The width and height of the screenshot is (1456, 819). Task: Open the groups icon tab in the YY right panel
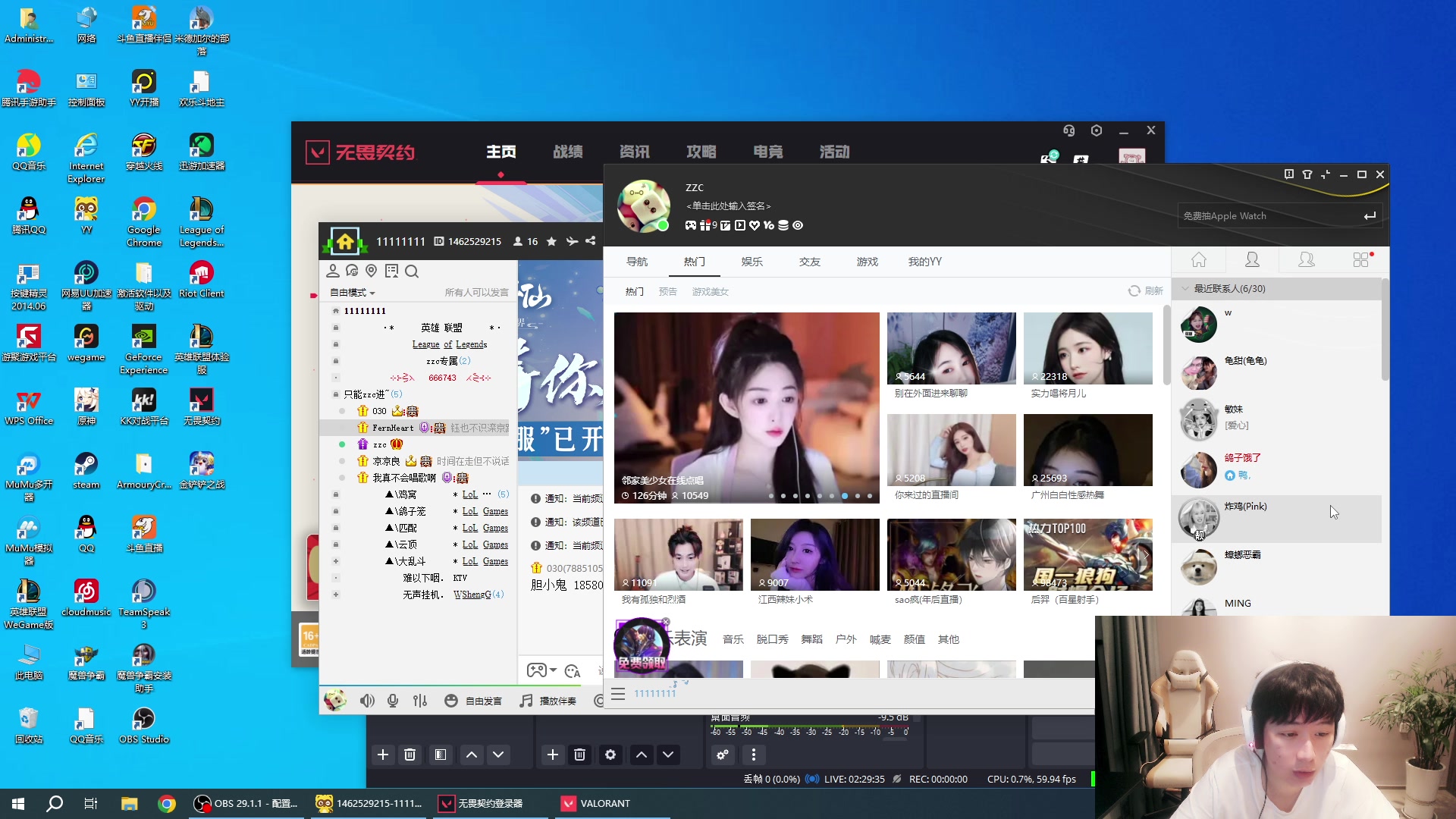tap(1307, 260)
